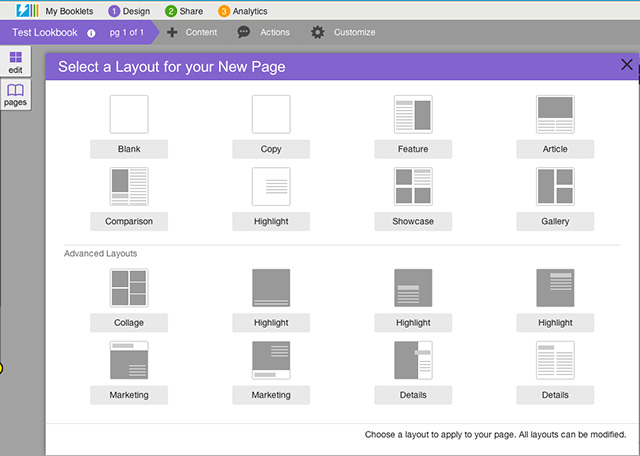
Task: Click the Copy layout button label
Action: [x=271, y=149]
